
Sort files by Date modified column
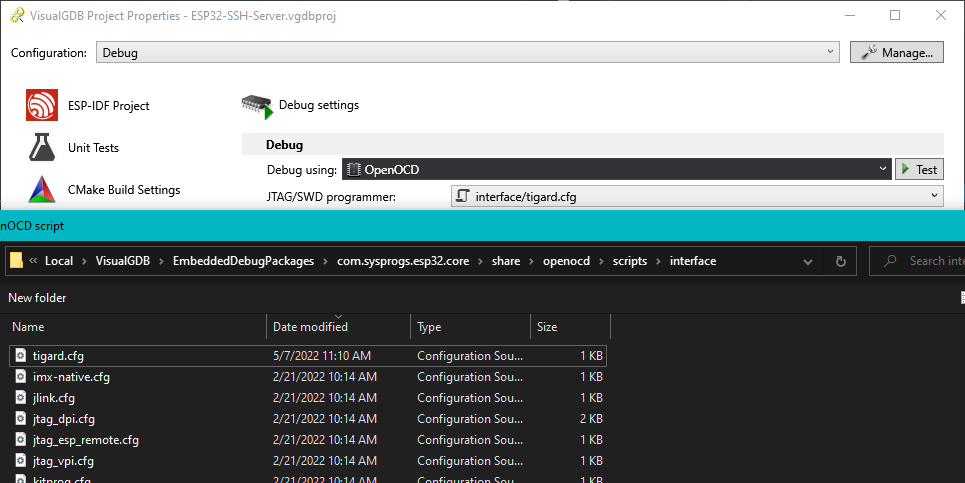[x=338, y=327]
